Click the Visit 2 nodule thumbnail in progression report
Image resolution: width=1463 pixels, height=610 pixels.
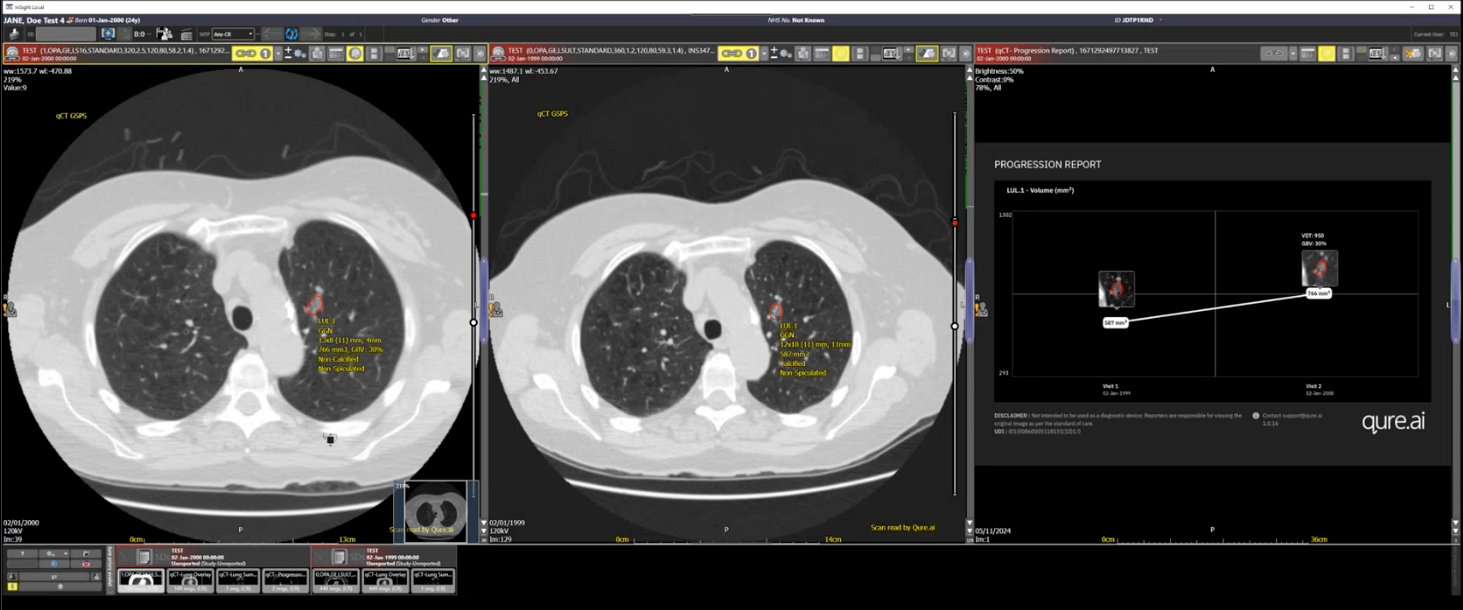1319,268
